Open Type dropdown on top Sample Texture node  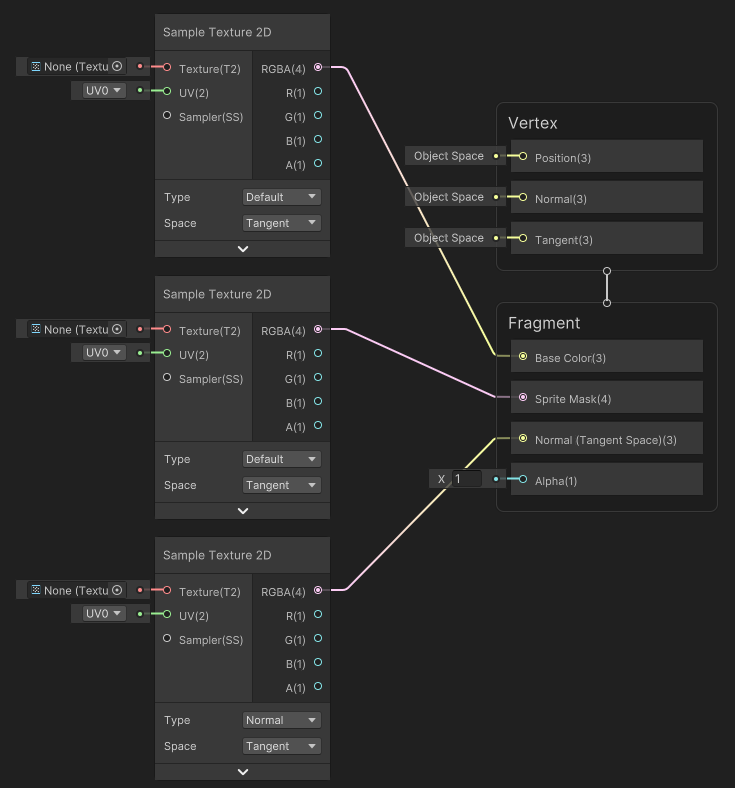point(282,197)
